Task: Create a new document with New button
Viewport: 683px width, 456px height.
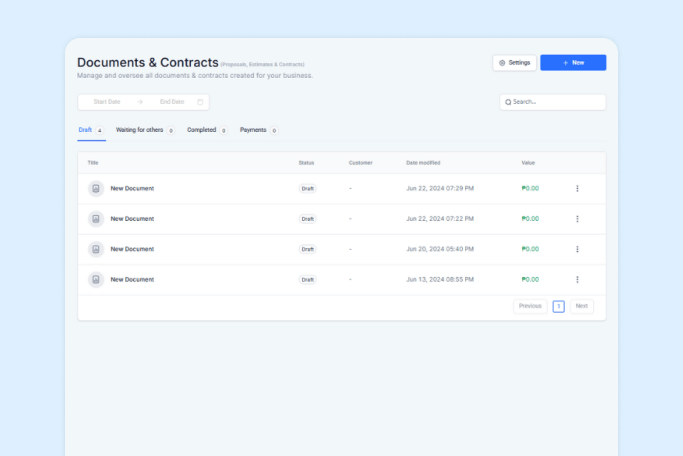Action: pyautogui.click(x=573, y=62)
